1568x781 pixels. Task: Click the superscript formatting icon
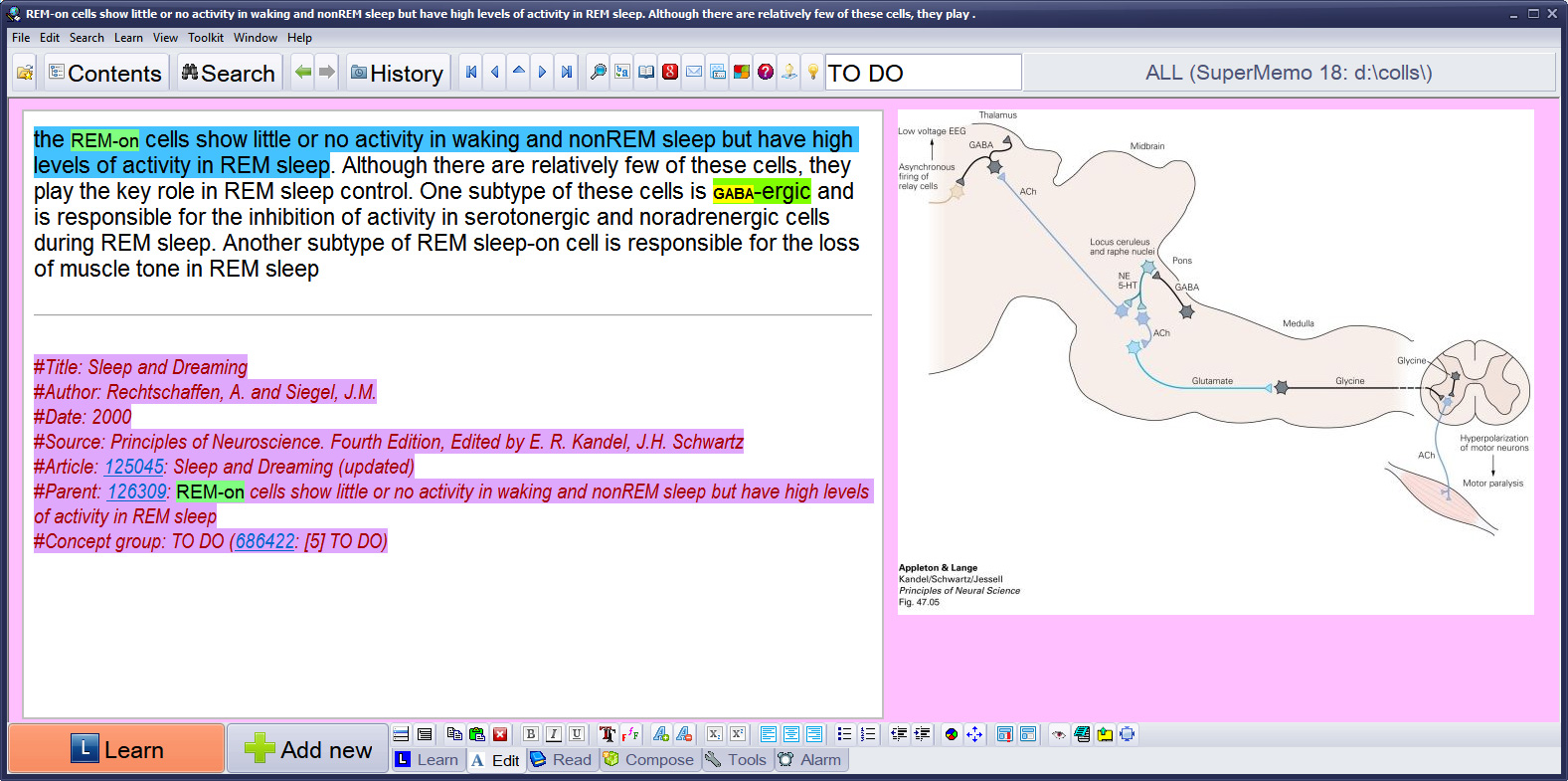click(x=738, y=734)
